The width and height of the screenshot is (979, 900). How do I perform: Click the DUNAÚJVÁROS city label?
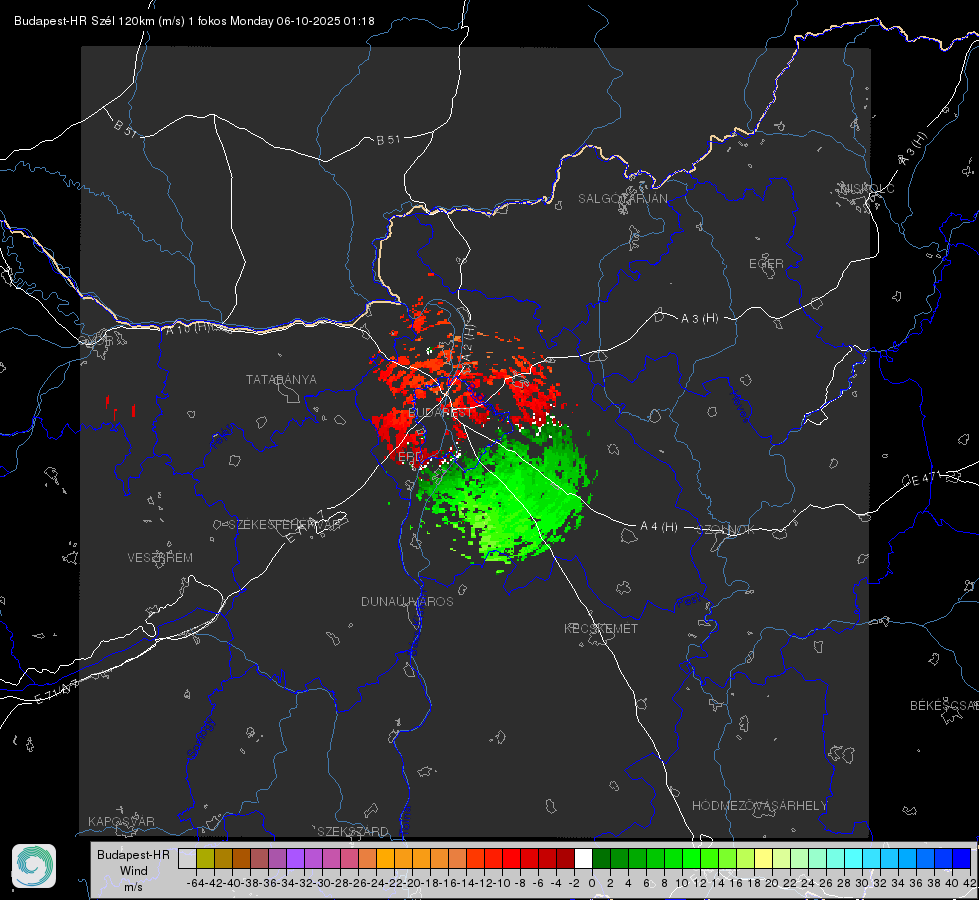pyautogui.click(x=407, y=601)
